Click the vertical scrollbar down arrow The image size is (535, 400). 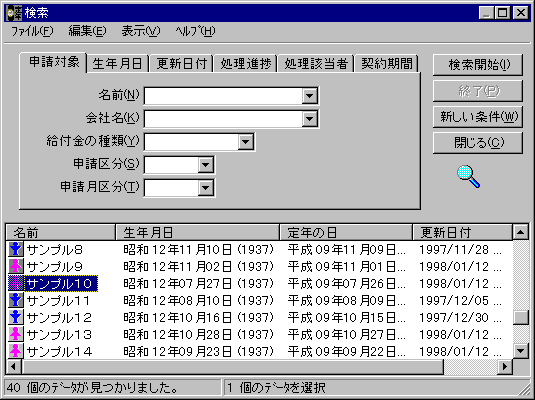pos(521,351)
